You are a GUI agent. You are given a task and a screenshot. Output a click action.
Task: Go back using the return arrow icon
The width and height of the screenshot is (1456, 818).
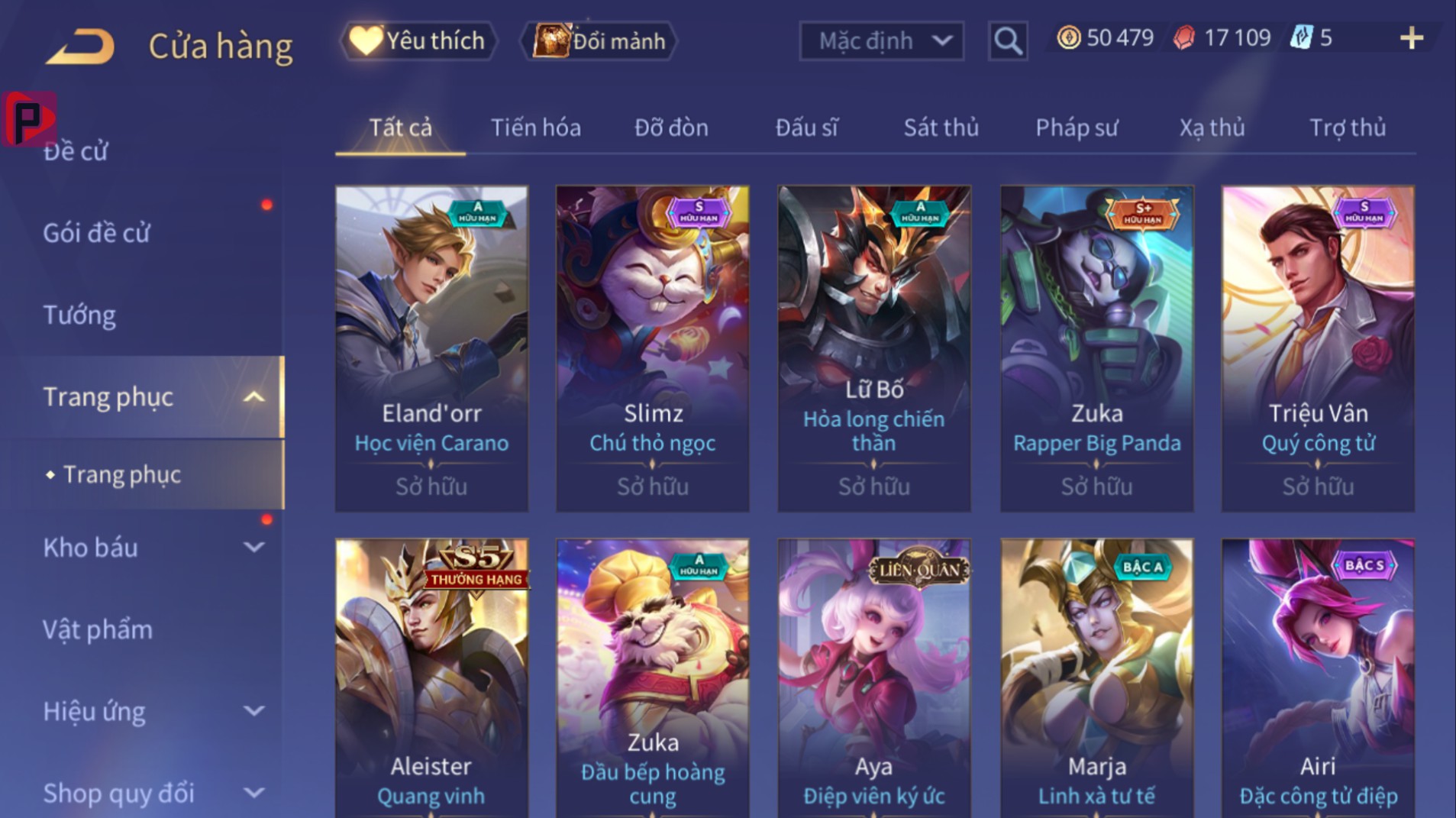pyautogui.click(x=80, y=46)
